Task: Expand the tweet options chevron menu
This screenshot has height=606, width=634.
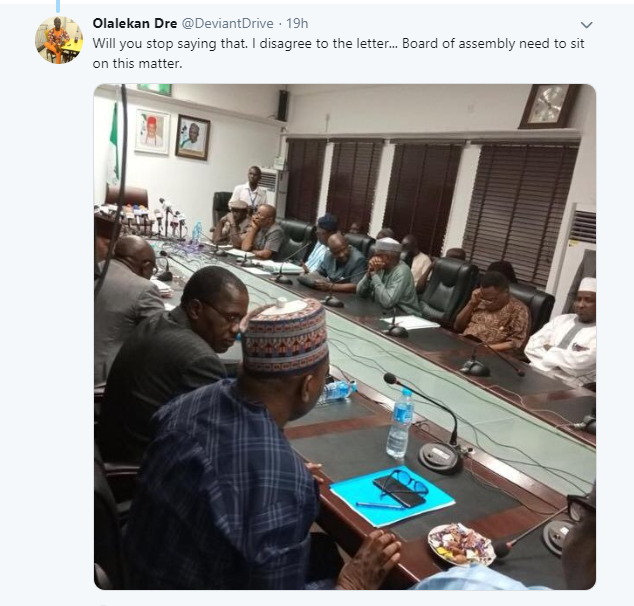Action: point(587,25)
